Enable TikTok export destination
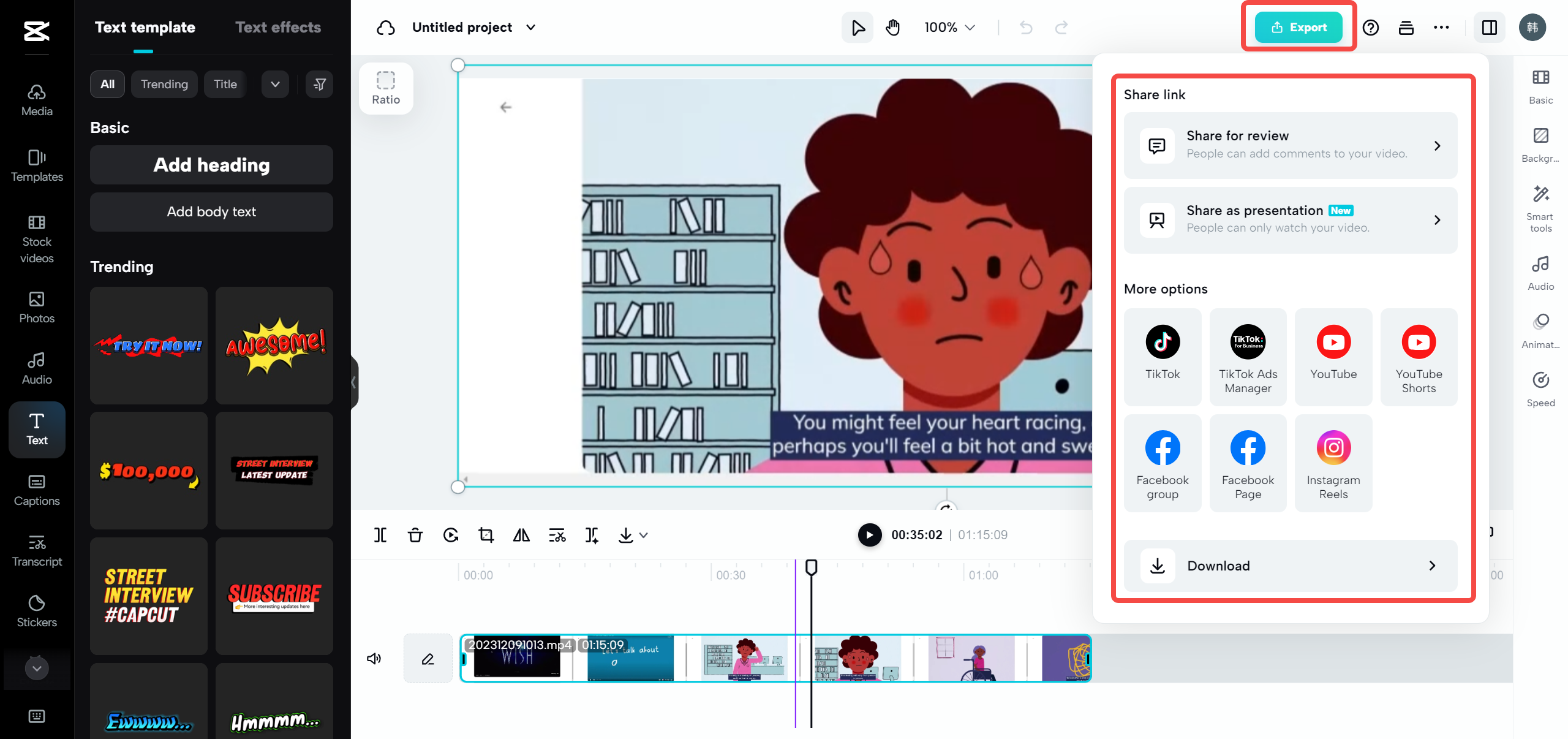This screenshot has height=739, width=1568. click(1162, 356)
